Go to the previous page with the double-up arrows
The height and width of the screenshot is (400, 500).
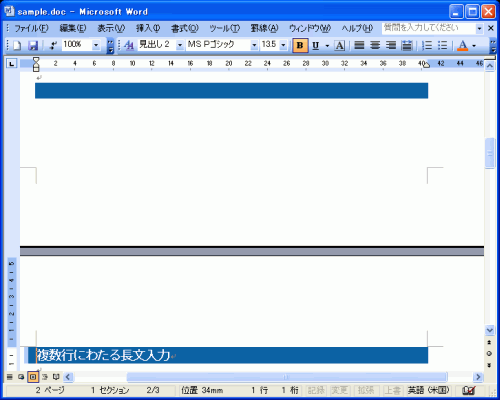pos(489,342)
